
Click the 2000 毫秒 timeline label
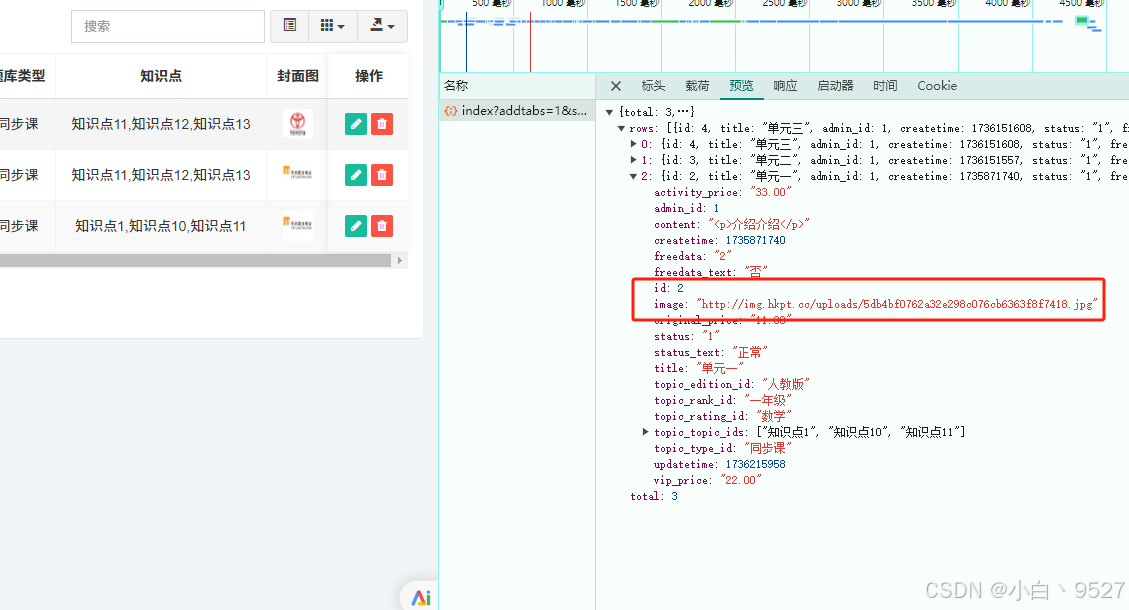[x=710, y=4]
